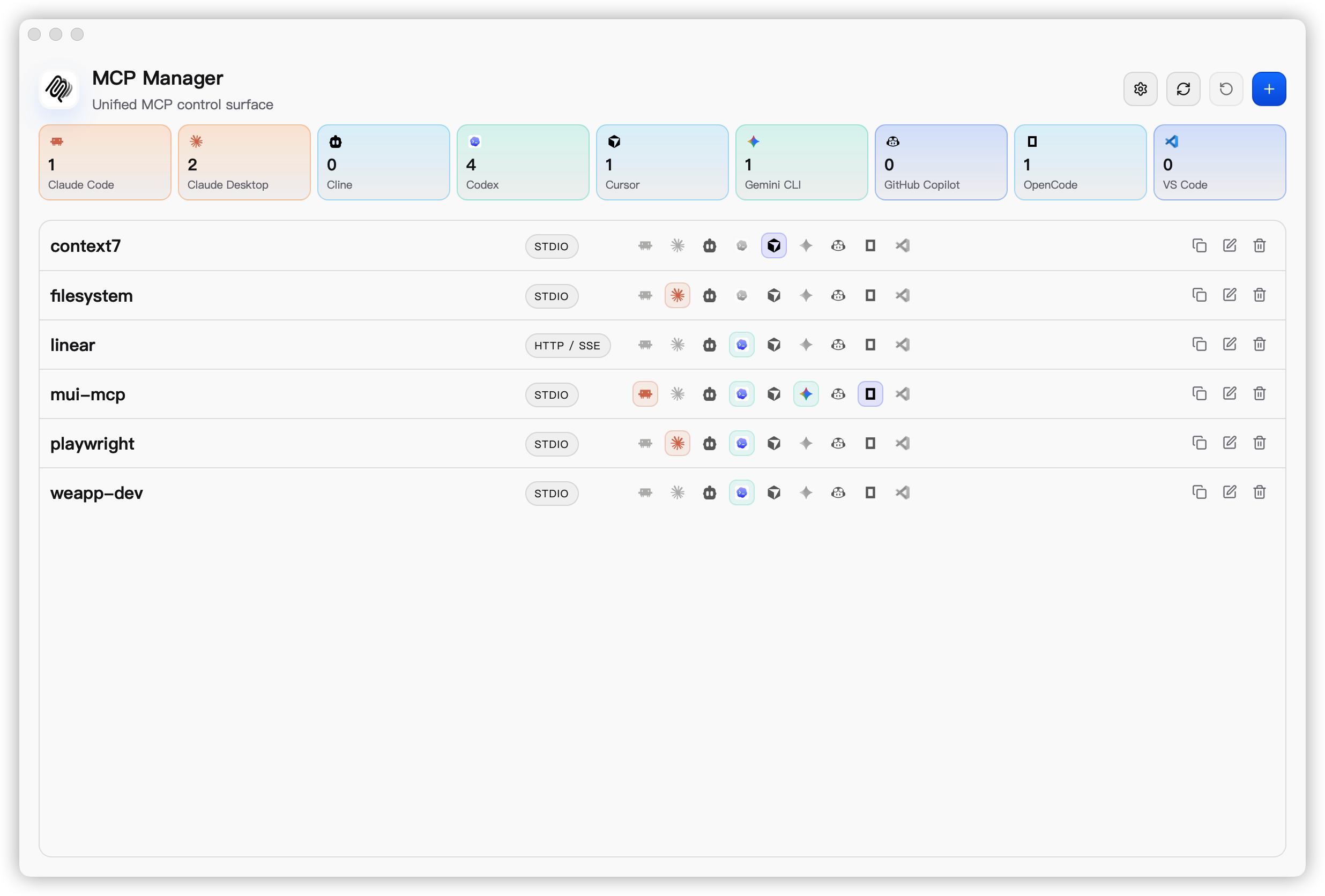Edit the linear server
This screenshot has width=1325, height=896.
[1230, 345]
